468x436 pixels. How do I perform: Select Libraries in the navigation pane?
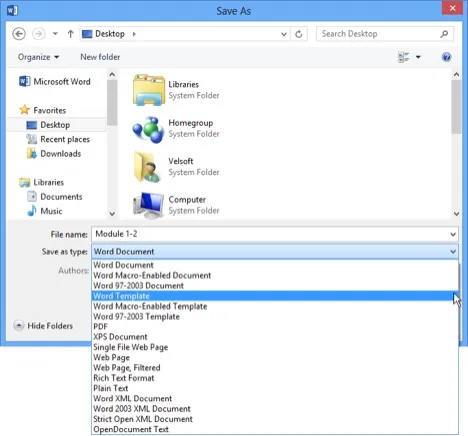(x=42, y=182)
